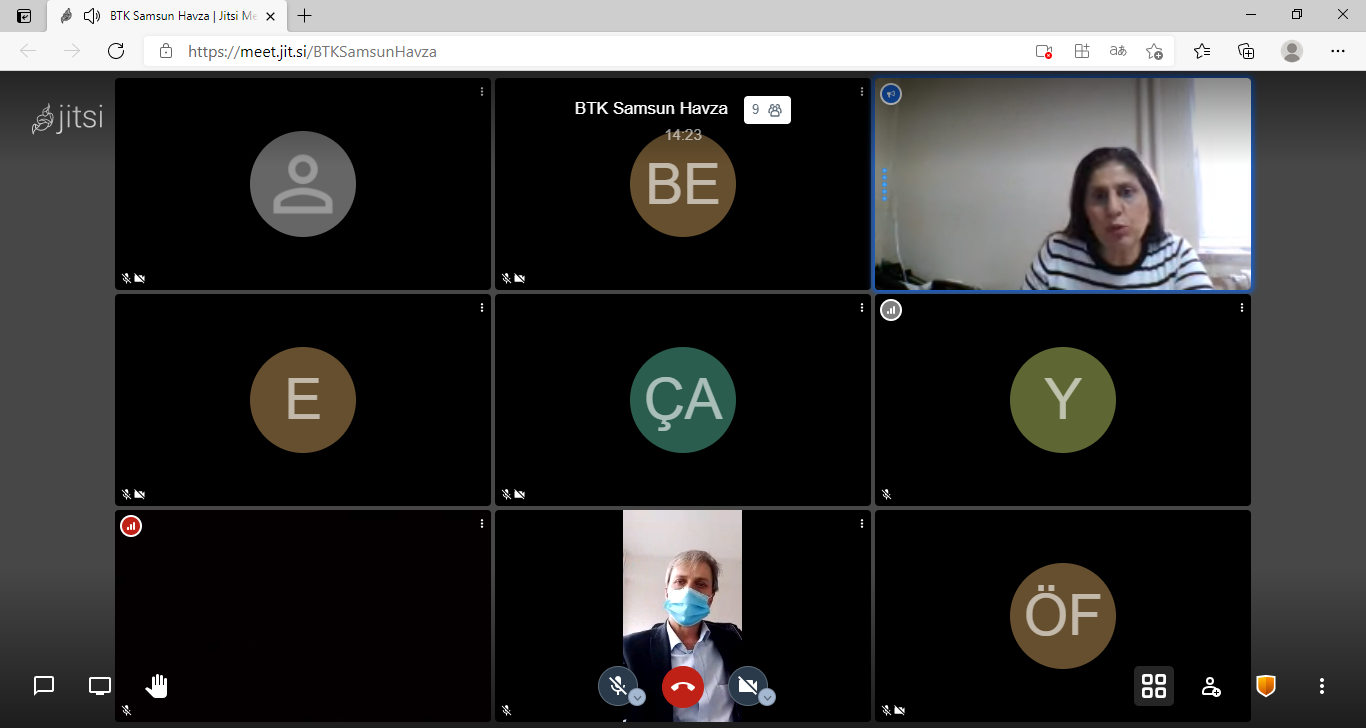Toggle tile view layout
This screenshot has width=1366, height=728.
pyautogui.click(x=1154, y=686)
